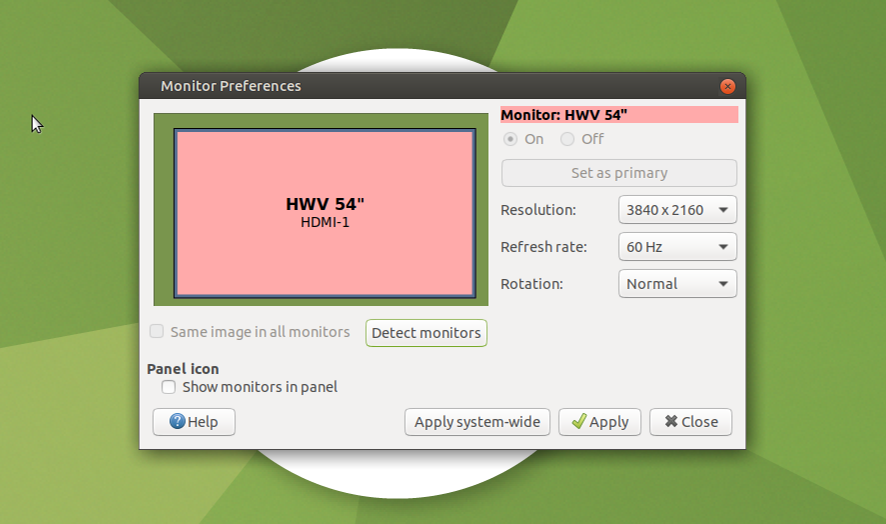Click the Resolution: label

point(538,210)
